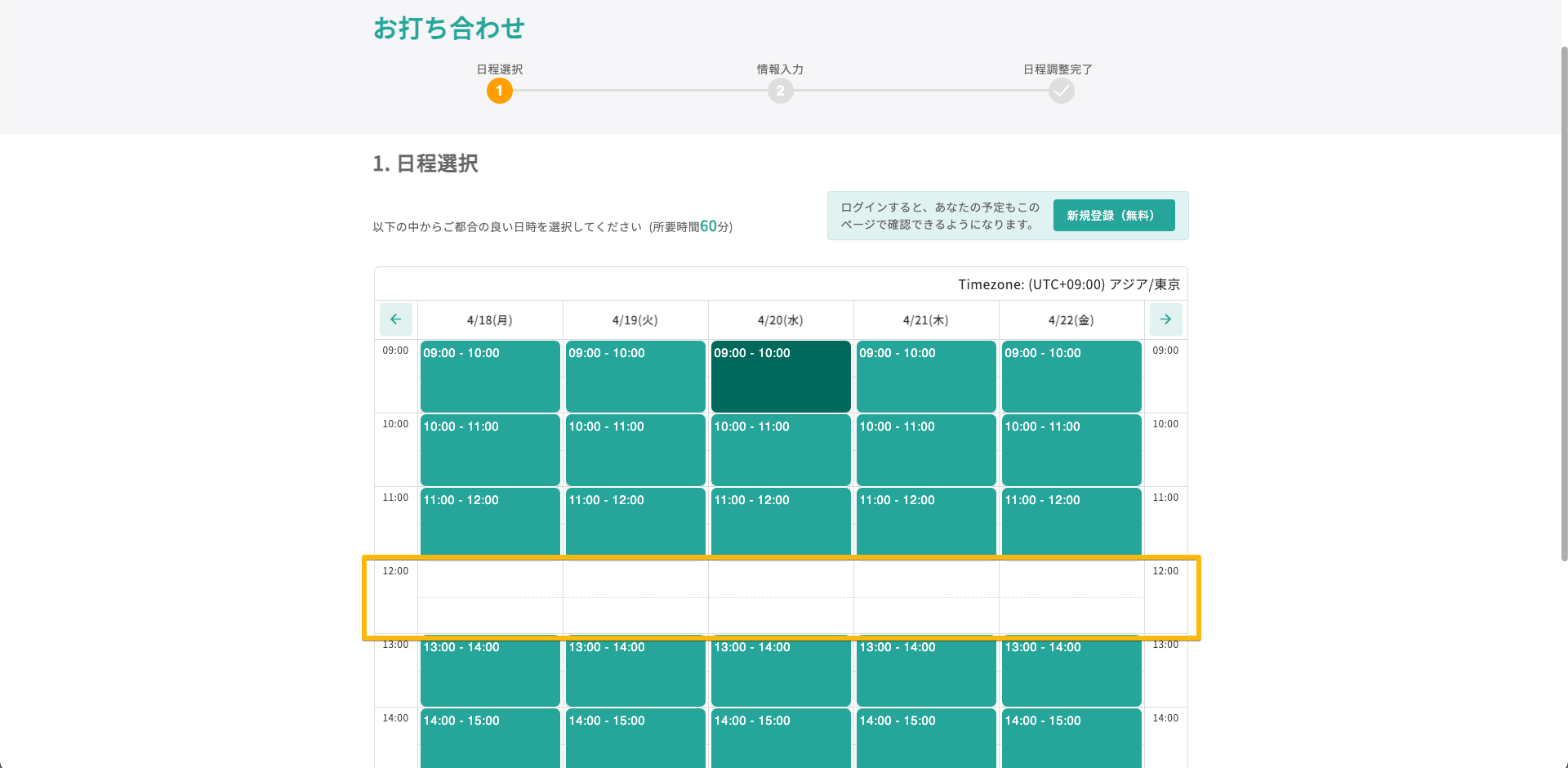This screenshot has width=1568, height=768.
Task: Reserve 4/22 14:00 - 15:00 slot
Action: click(x=1071, y=739)
